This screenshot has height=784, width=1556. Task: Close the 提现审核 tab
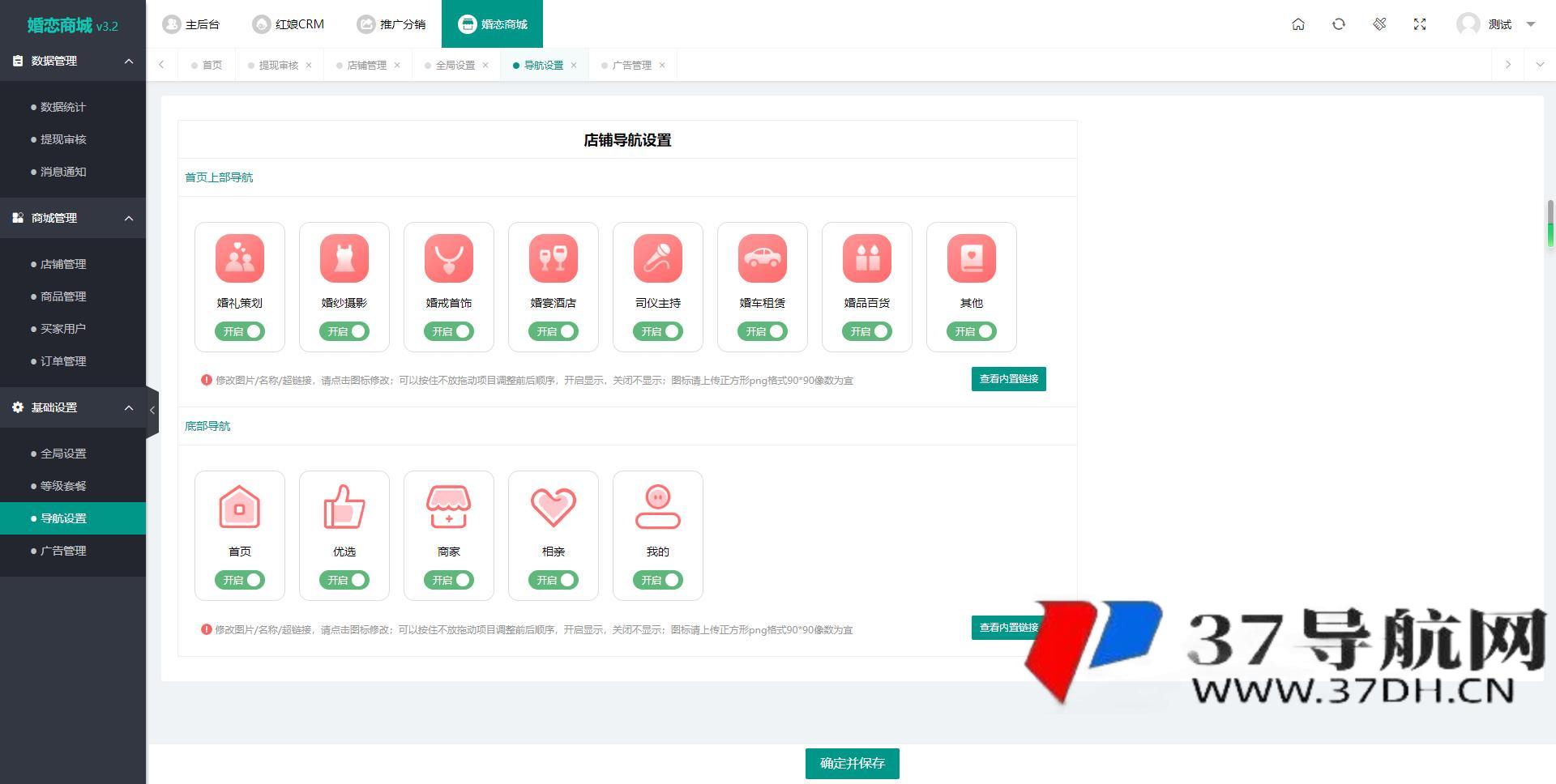[310, 65]
